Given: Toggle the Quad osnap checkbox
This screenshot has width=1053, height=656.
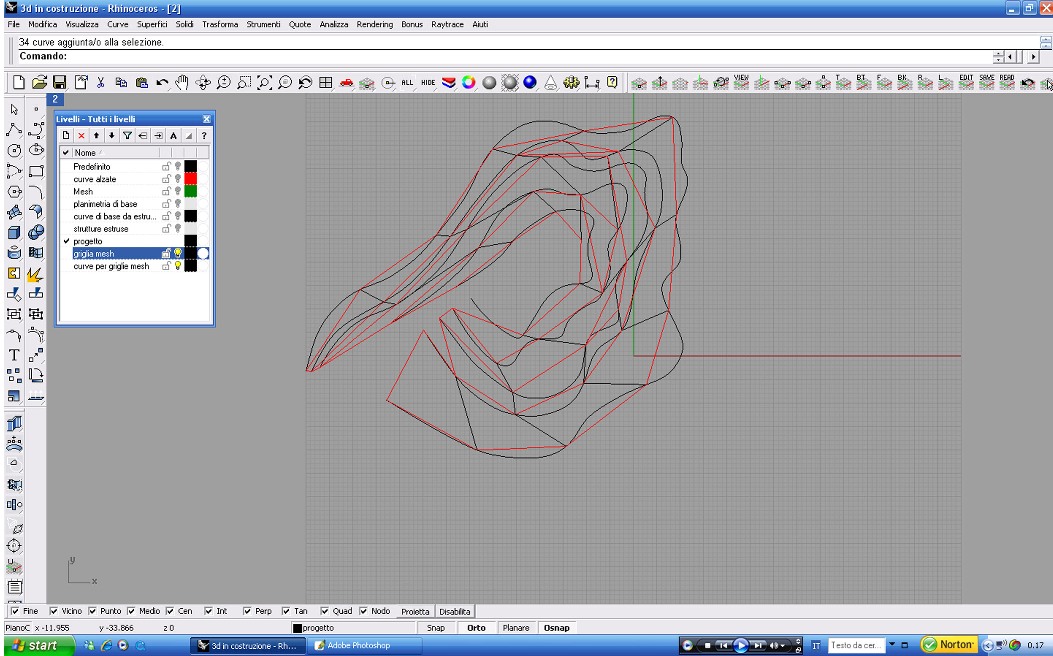Looking at the screenshot, I should click(325, 611).
